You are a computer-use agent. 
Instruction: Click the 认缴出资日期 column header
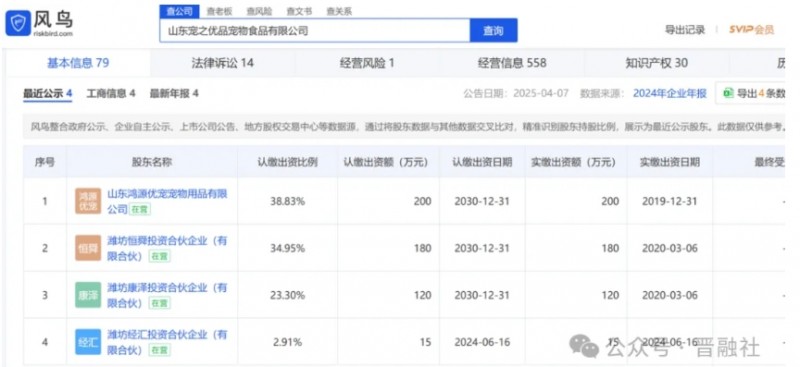point(482,162)
